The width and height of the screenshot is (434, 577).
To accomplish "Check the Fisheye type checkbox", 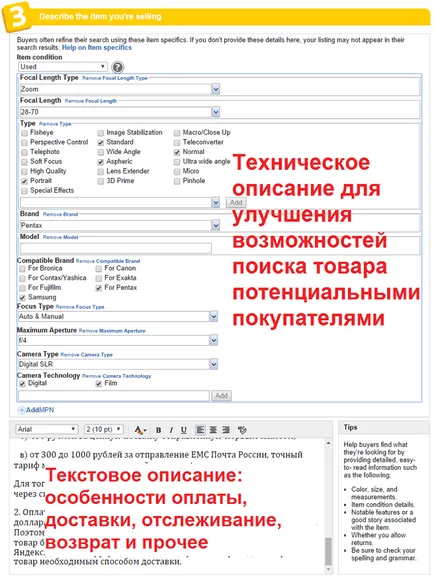I will (x=24, y=133).
